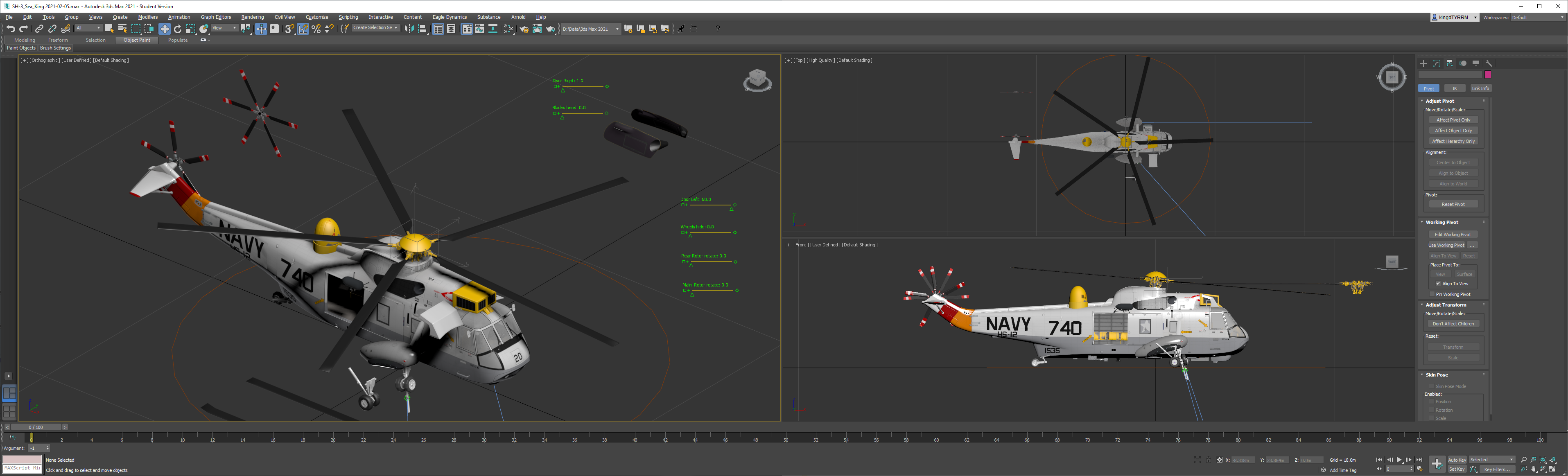Open the project path 3ds Max 2021 dropdown
Screen dimensions: 1568x476
click(591, 29)
